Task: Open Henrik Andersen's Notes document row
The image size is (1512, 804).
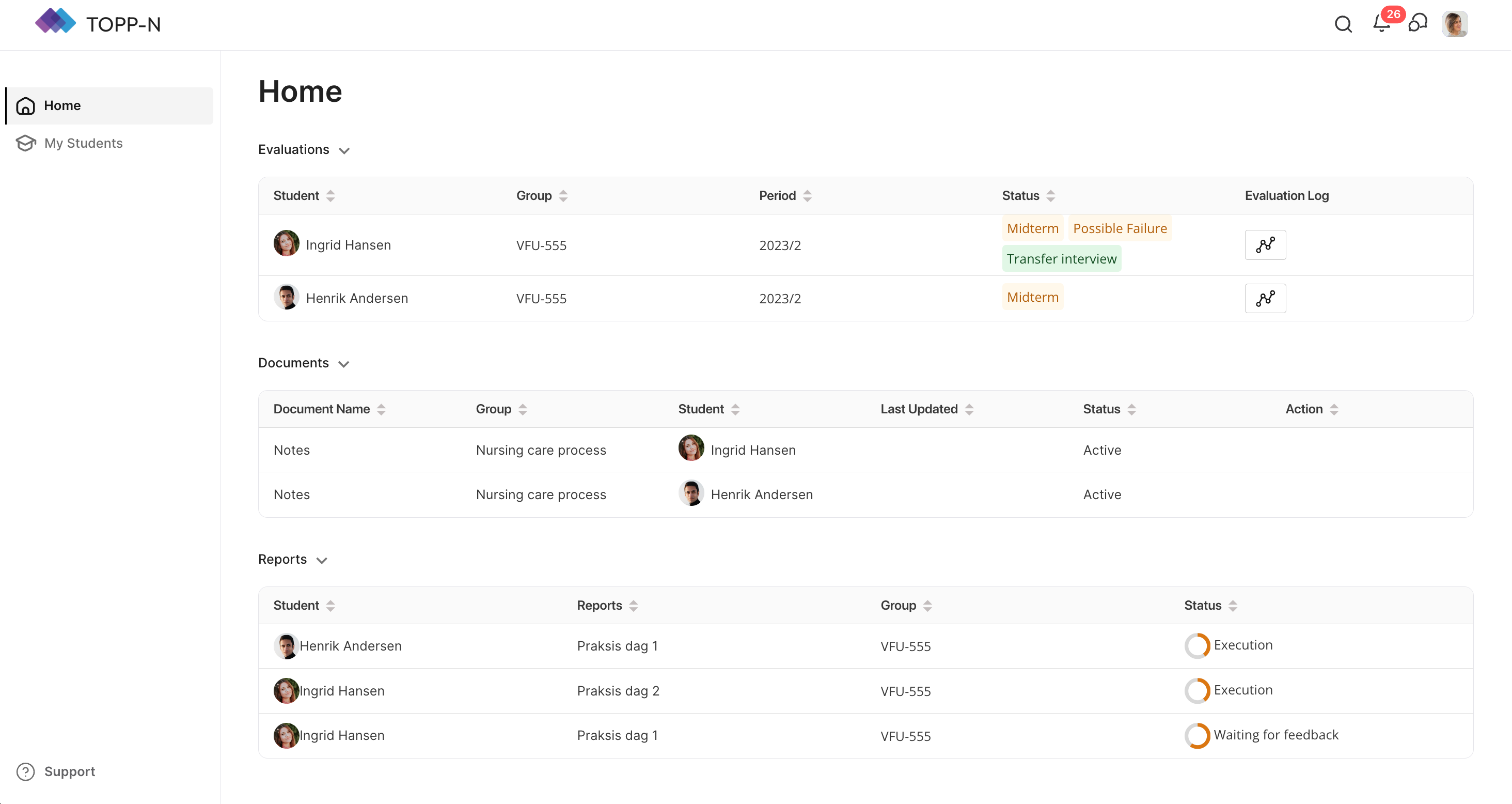Action: click(x=292, y=494)
